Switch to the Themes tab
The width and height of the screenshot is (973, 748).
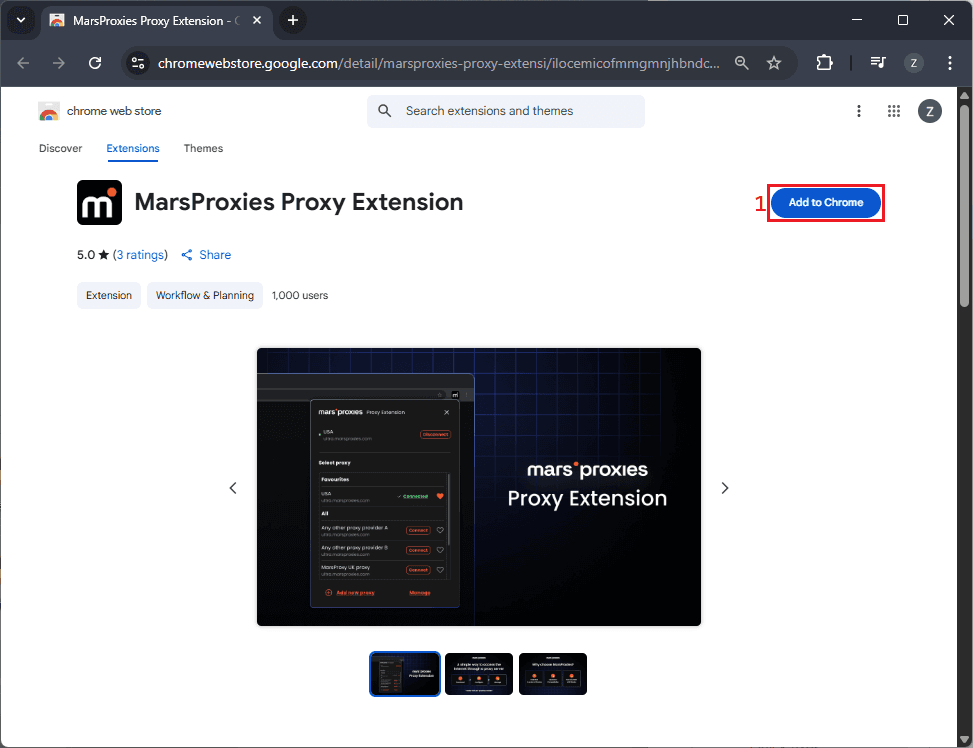point(203,149)
